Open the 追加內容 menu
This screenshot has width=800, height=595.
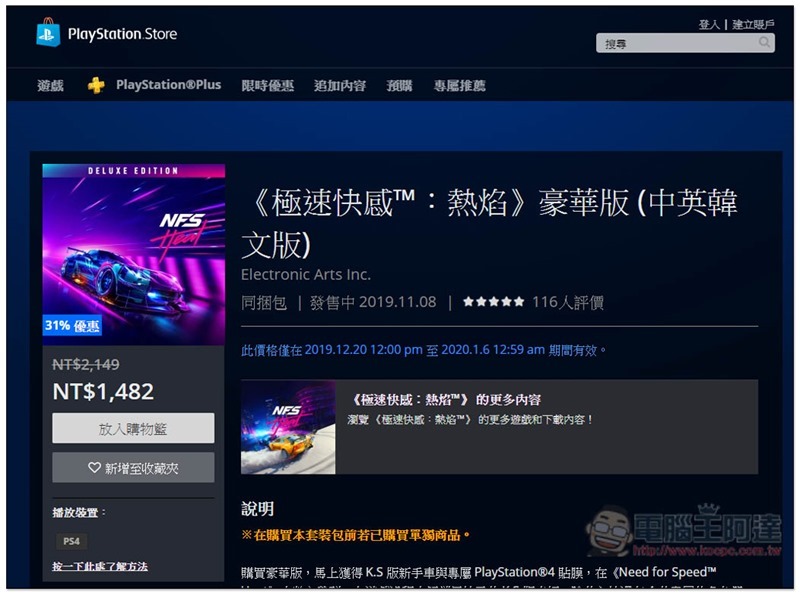click(x=340, y=85)
